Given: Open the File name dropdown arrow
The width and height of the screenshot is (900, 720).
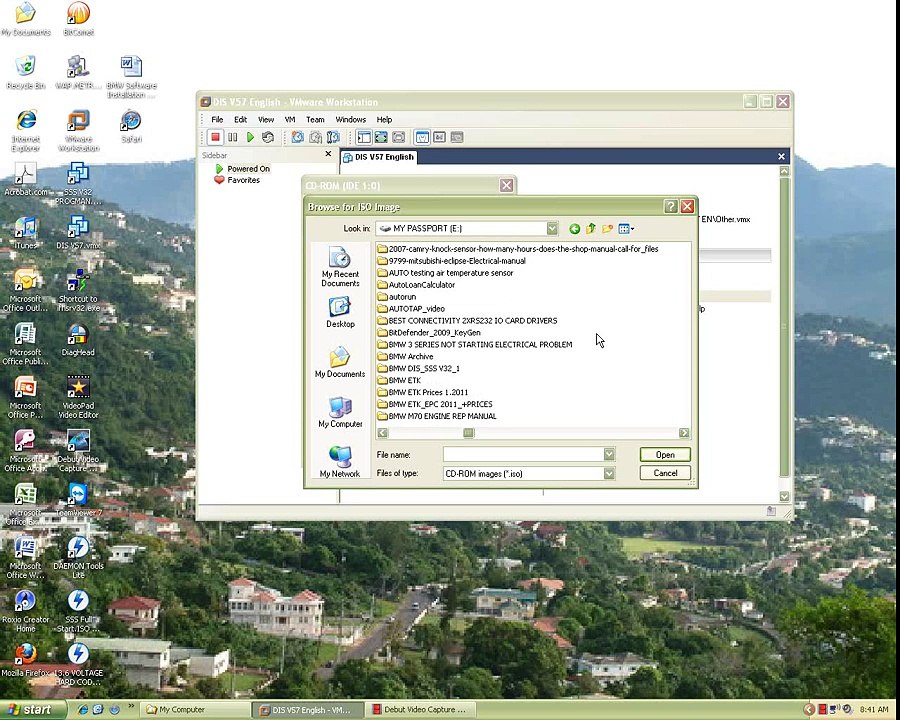Looking at the screenshot, I should pyautogui.click(x=609, y=455).
